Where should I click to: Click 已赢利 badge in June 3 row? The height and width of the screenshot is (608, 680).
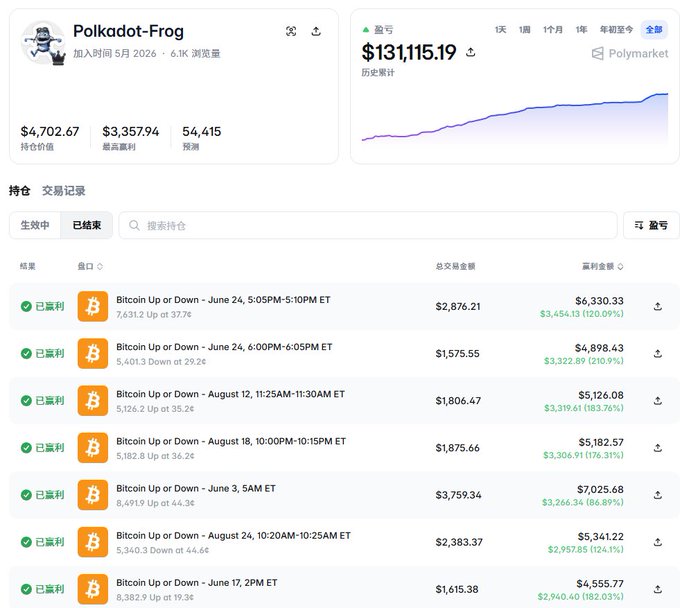[x=42, y=495]
